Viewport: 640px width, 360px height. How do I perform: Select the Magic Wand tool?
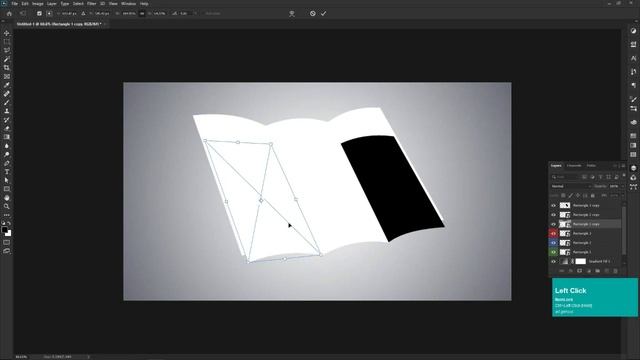point(7,59)
